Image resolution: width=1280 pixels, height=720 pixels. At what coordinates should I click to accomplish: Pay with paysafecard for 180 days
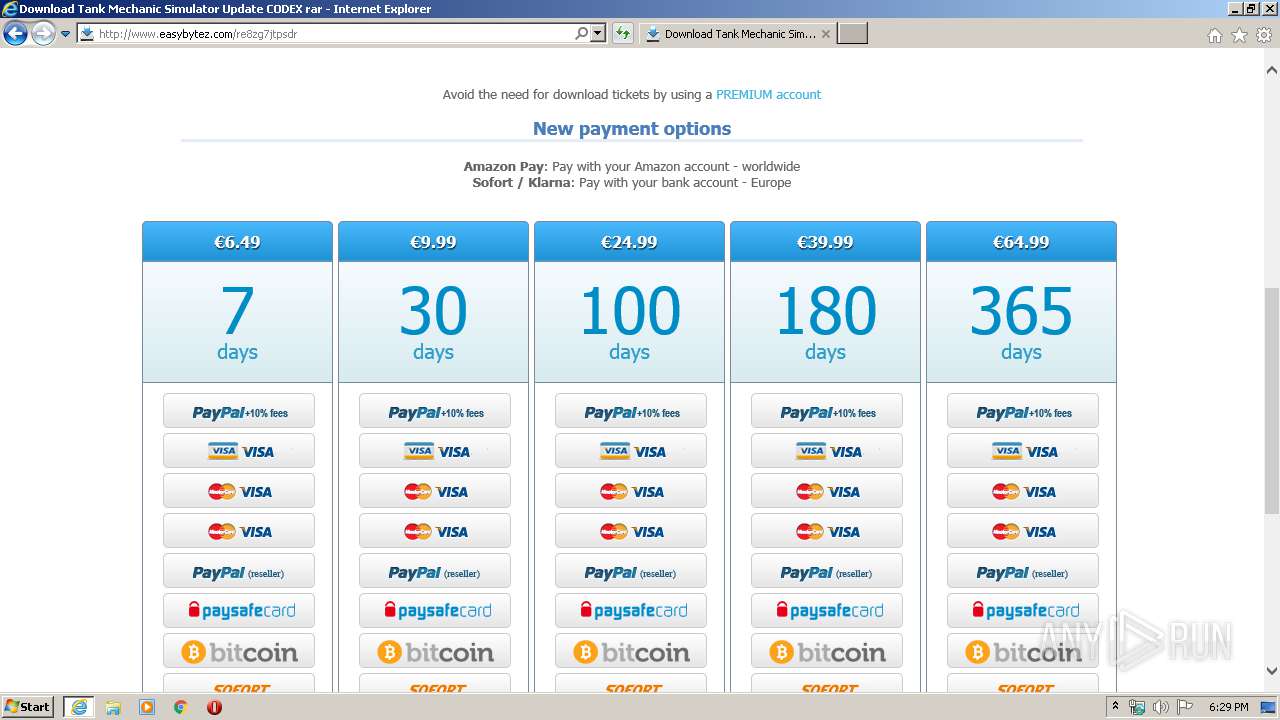tap(827, 611)
